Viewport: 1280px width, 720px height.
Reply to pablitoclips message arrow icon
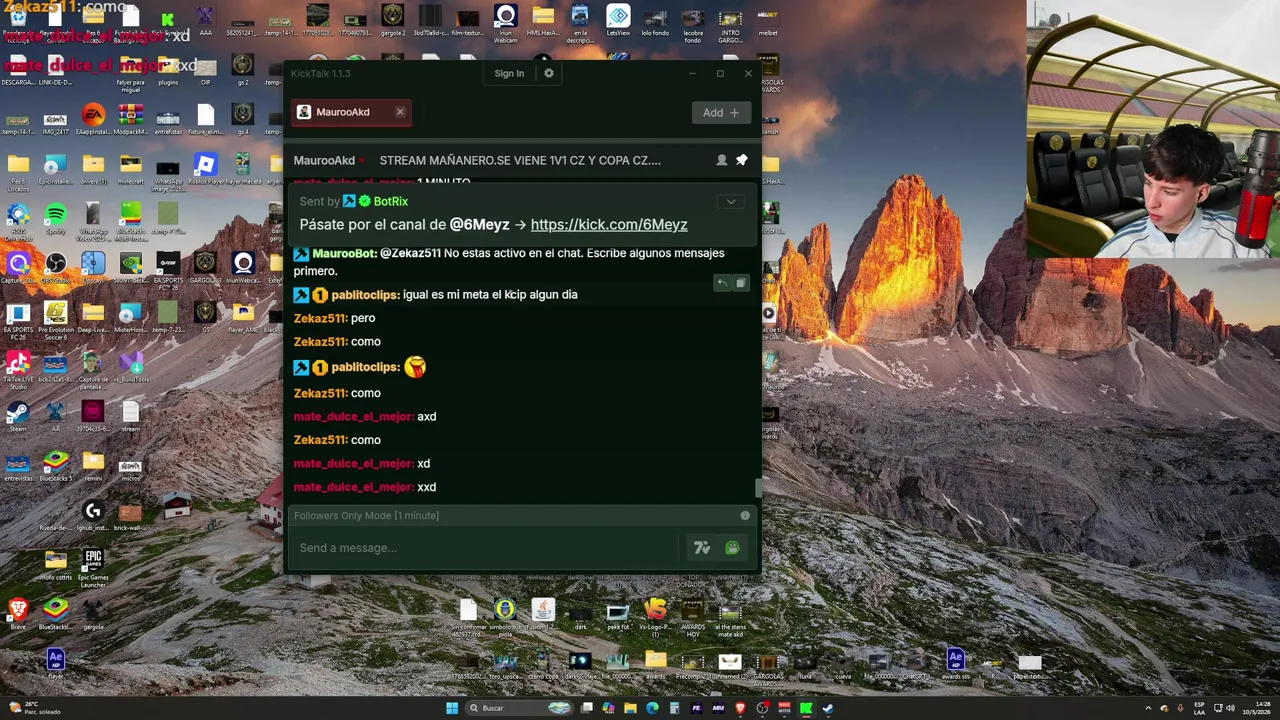click(721, 283)
